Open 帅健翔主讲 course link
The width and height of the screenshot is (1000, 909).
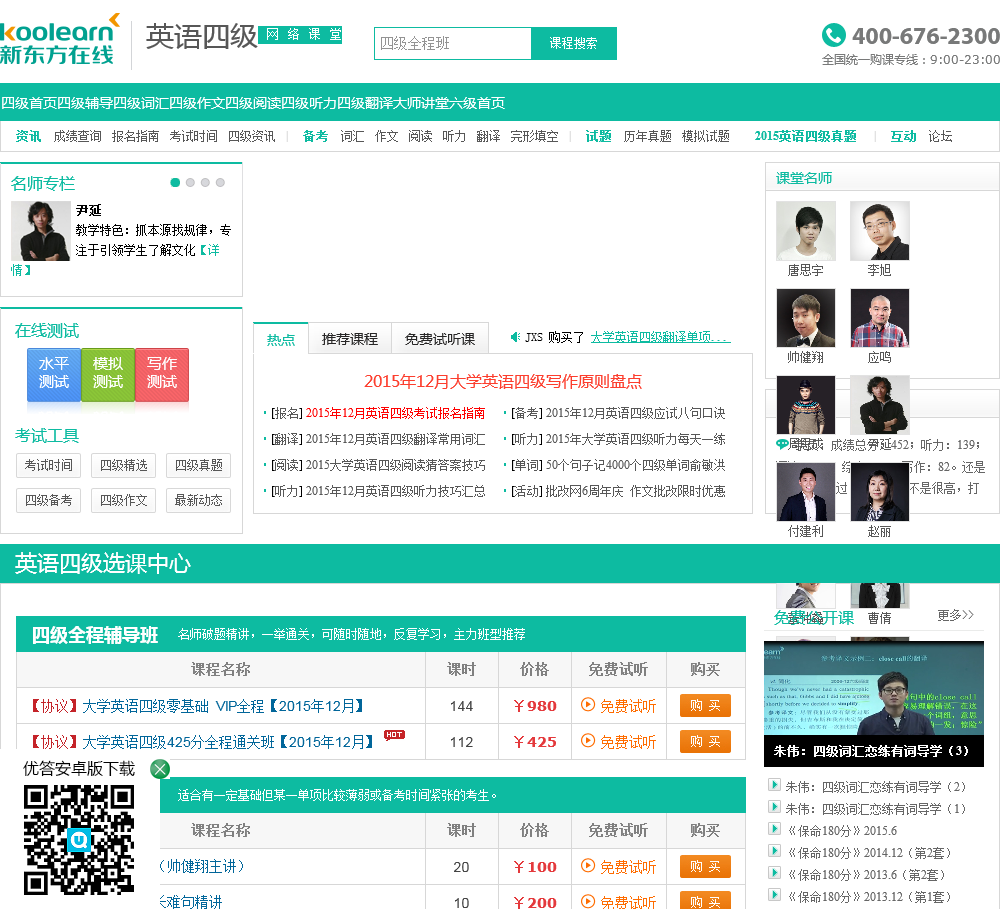coord(202,866)
